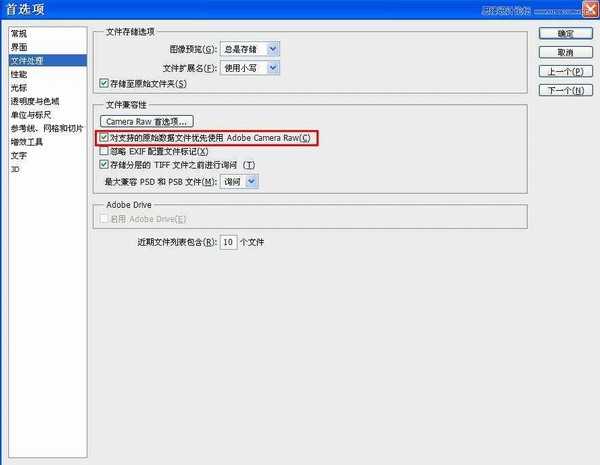Select 常规 in the category list
This screenshot has width=600, height=465.
point(20,33)
